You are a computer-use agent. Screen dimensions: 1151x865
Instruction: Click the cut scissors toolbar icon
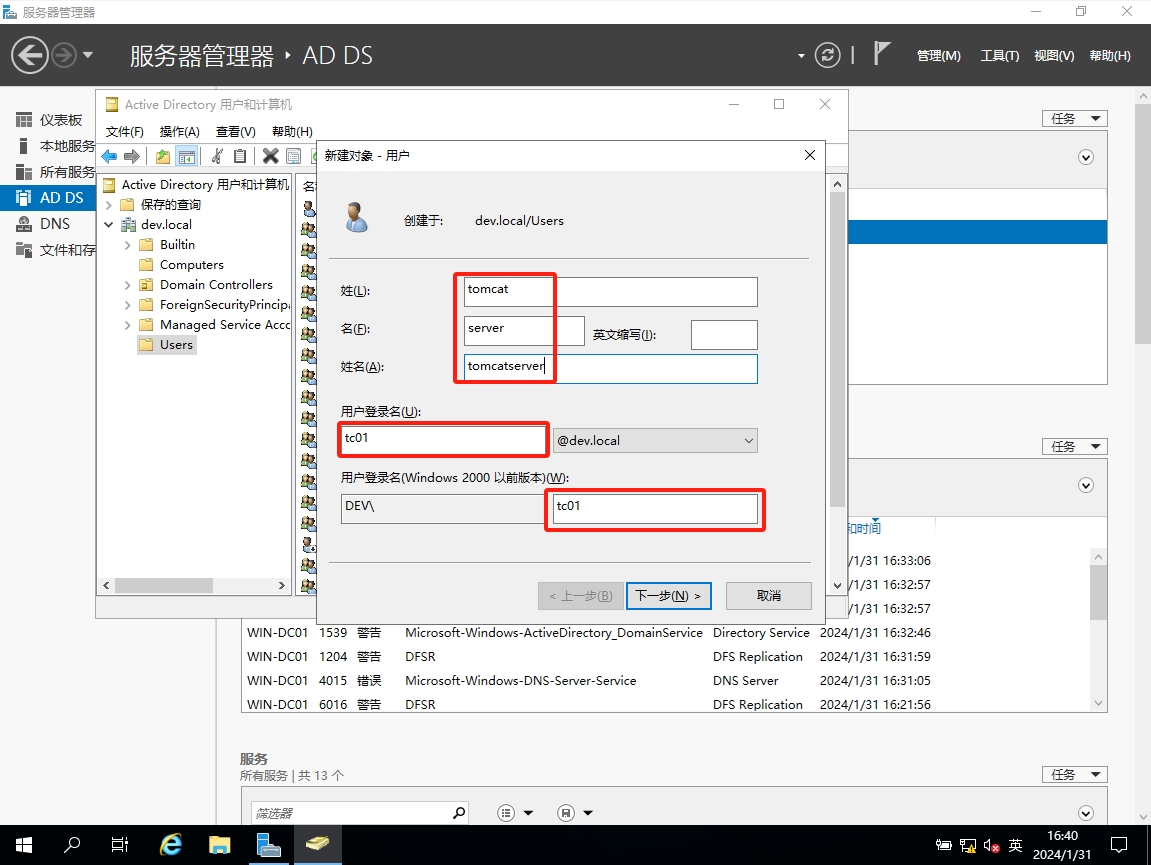coord(216,156)
